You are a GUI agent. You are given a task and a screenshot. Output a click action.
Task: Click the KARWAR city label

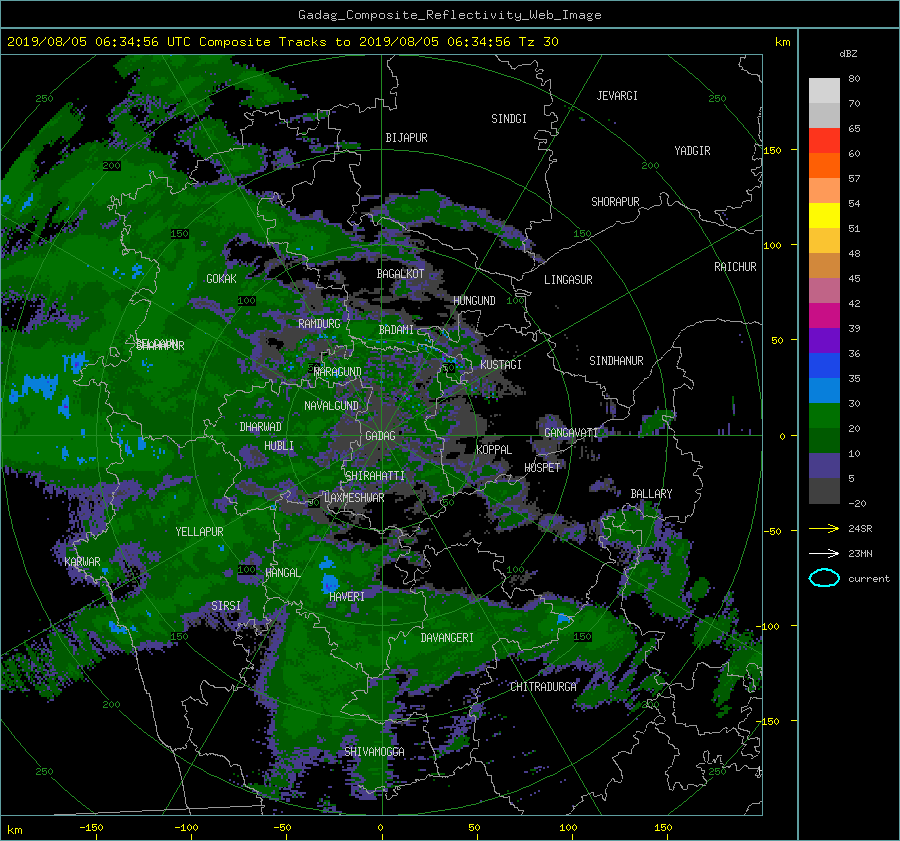coord(82,562)
